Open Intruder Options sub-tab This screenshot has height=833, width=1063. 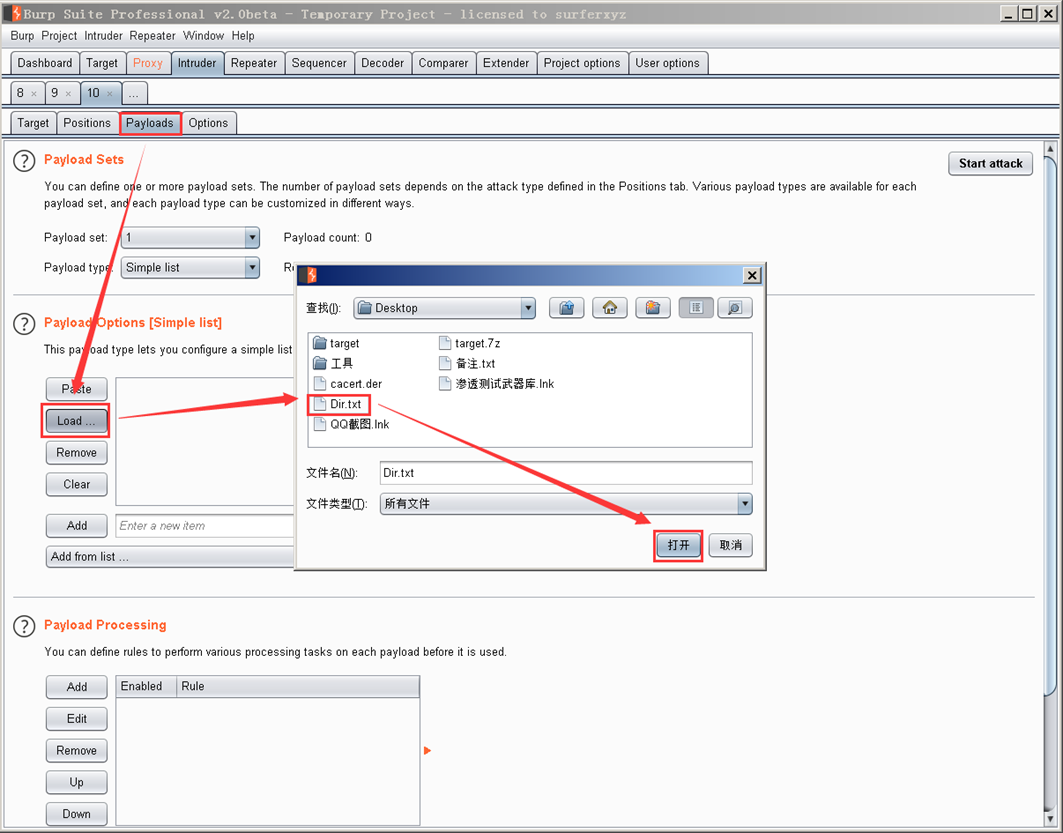pos(208,123)
